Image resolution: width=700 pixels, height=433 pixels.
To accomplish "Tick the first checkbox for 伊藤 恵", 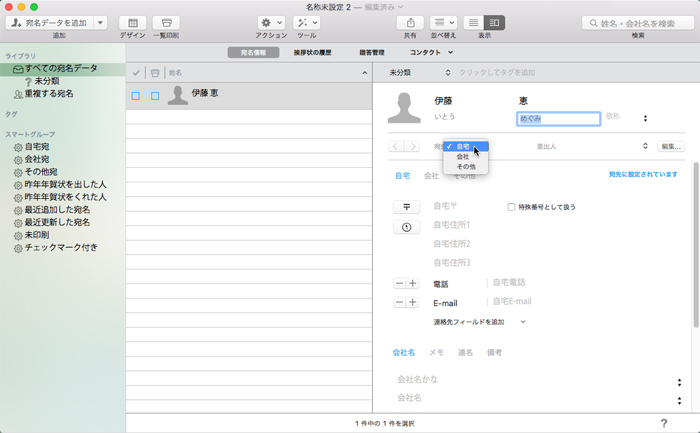I will [135, 96].
